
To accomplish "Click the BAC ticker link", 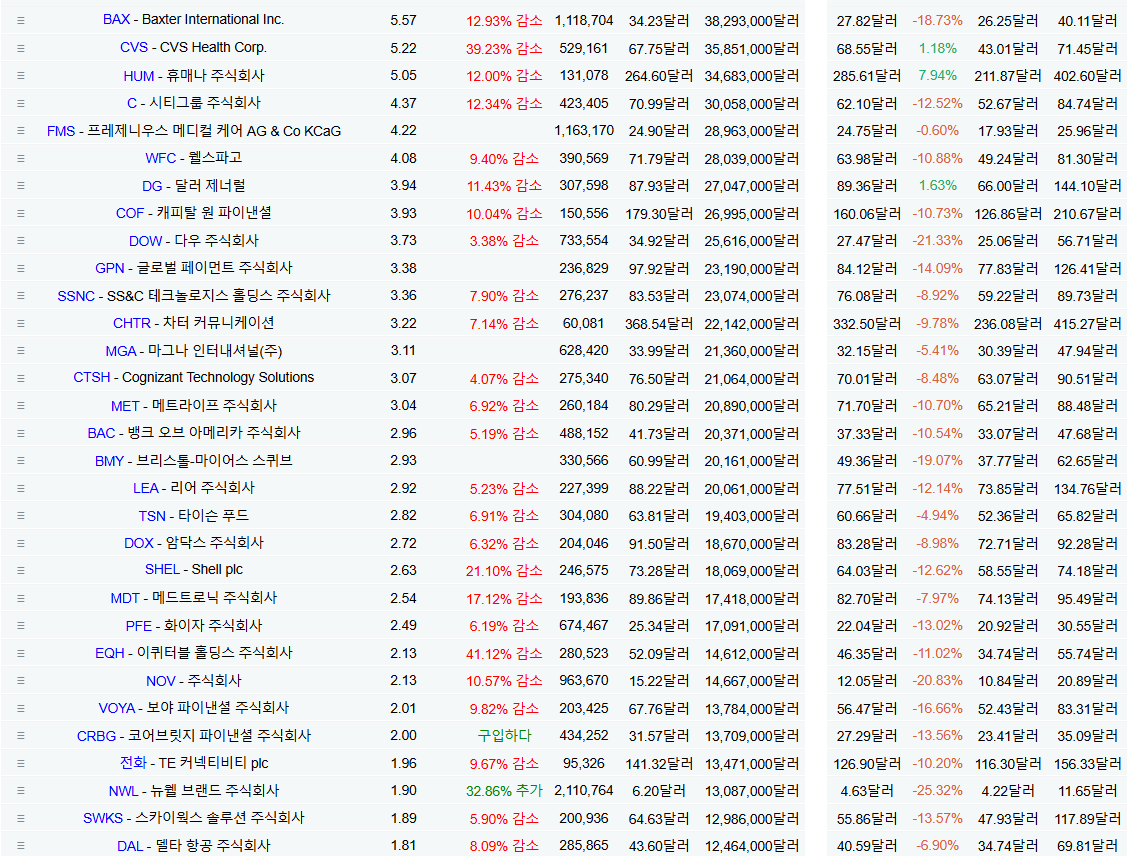I will pos(101,433).
